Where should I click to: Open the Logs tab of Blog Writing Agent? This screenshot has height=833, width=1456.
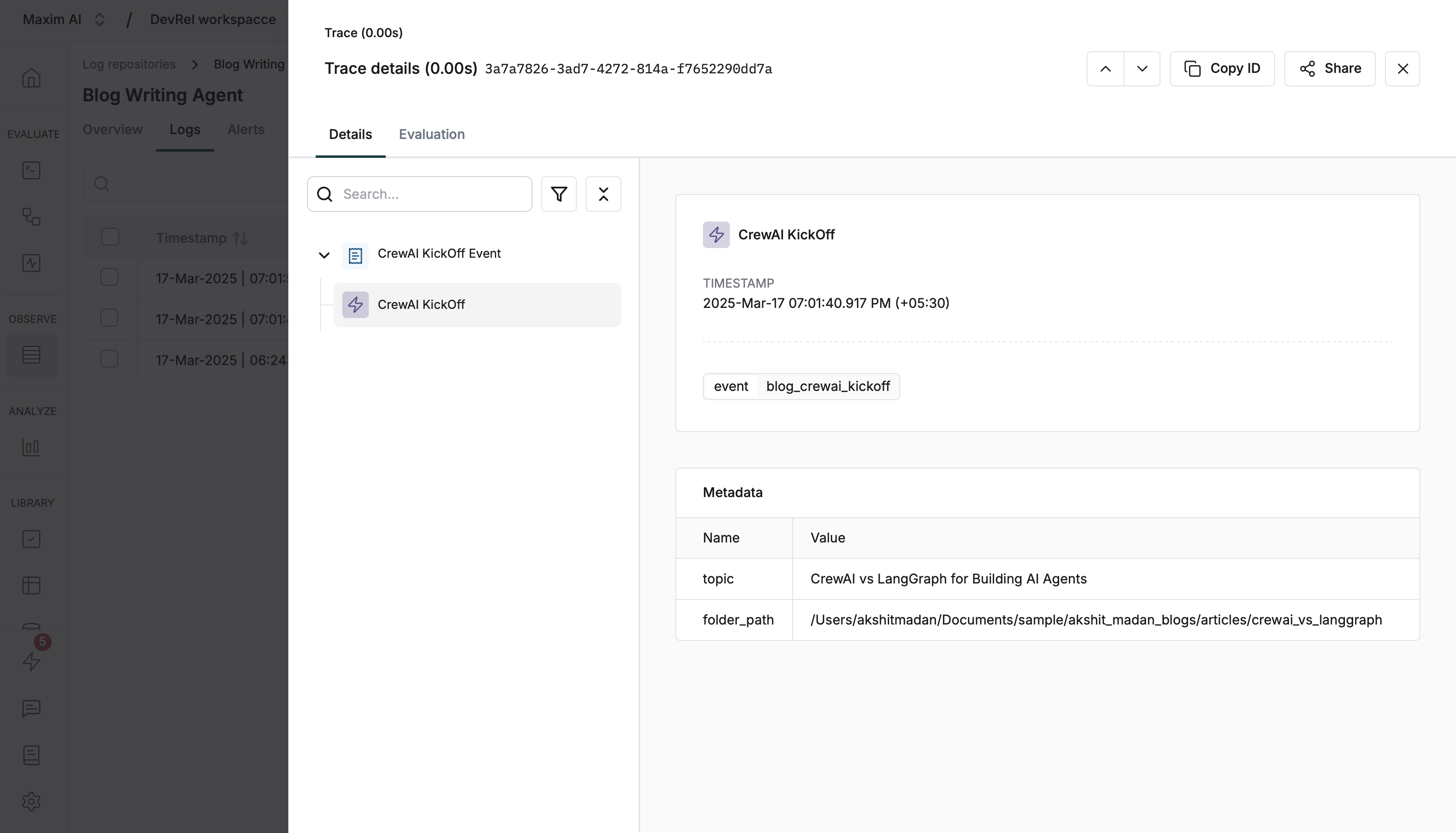click(x=185, y=129)
